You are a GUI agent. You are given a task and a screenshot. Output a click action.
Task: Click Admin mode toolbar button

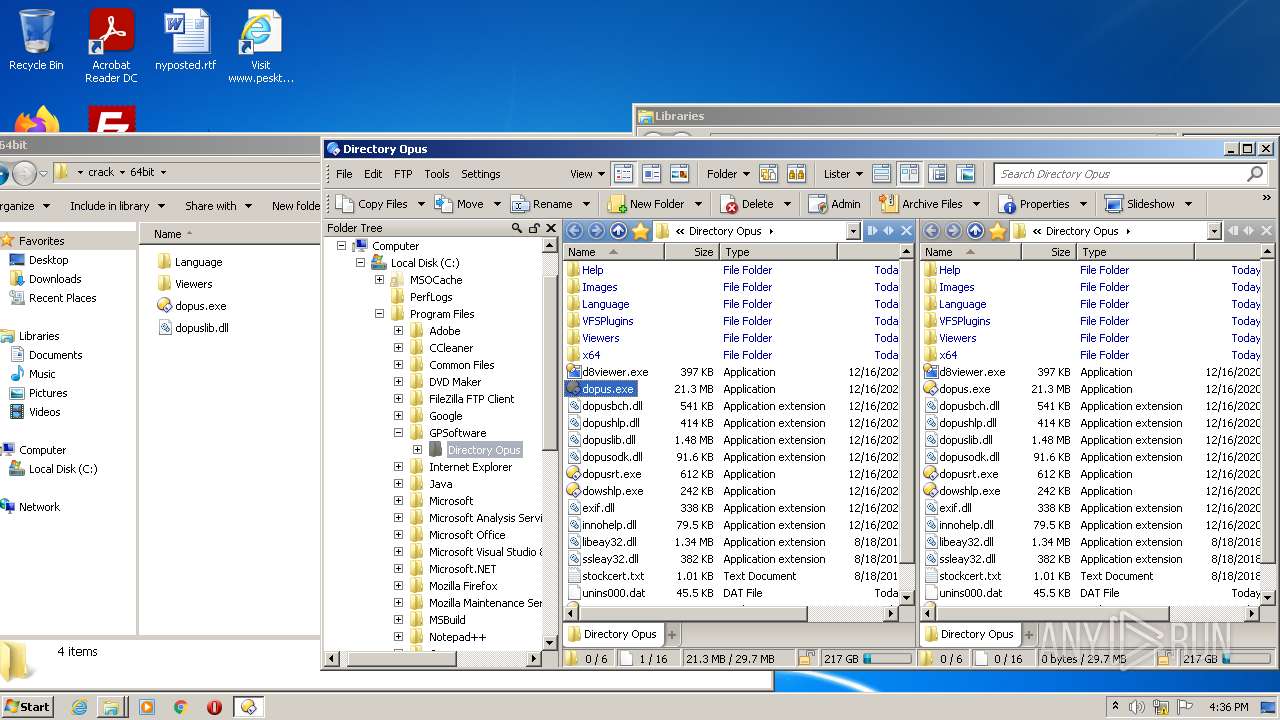tap(835, 204)
